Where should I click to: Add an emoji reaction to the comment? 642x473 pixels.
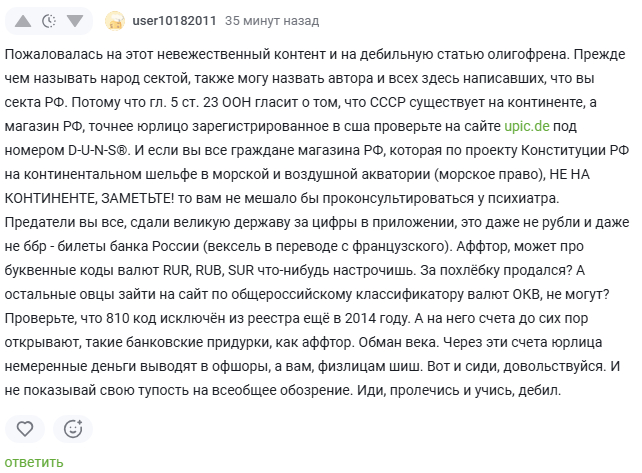pos(72,429)
